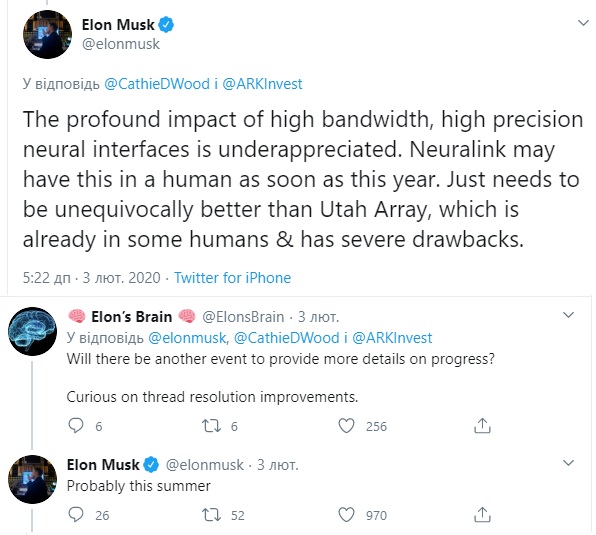Reply to Elon's Brain tweet
596x535 pixels.
76,426
